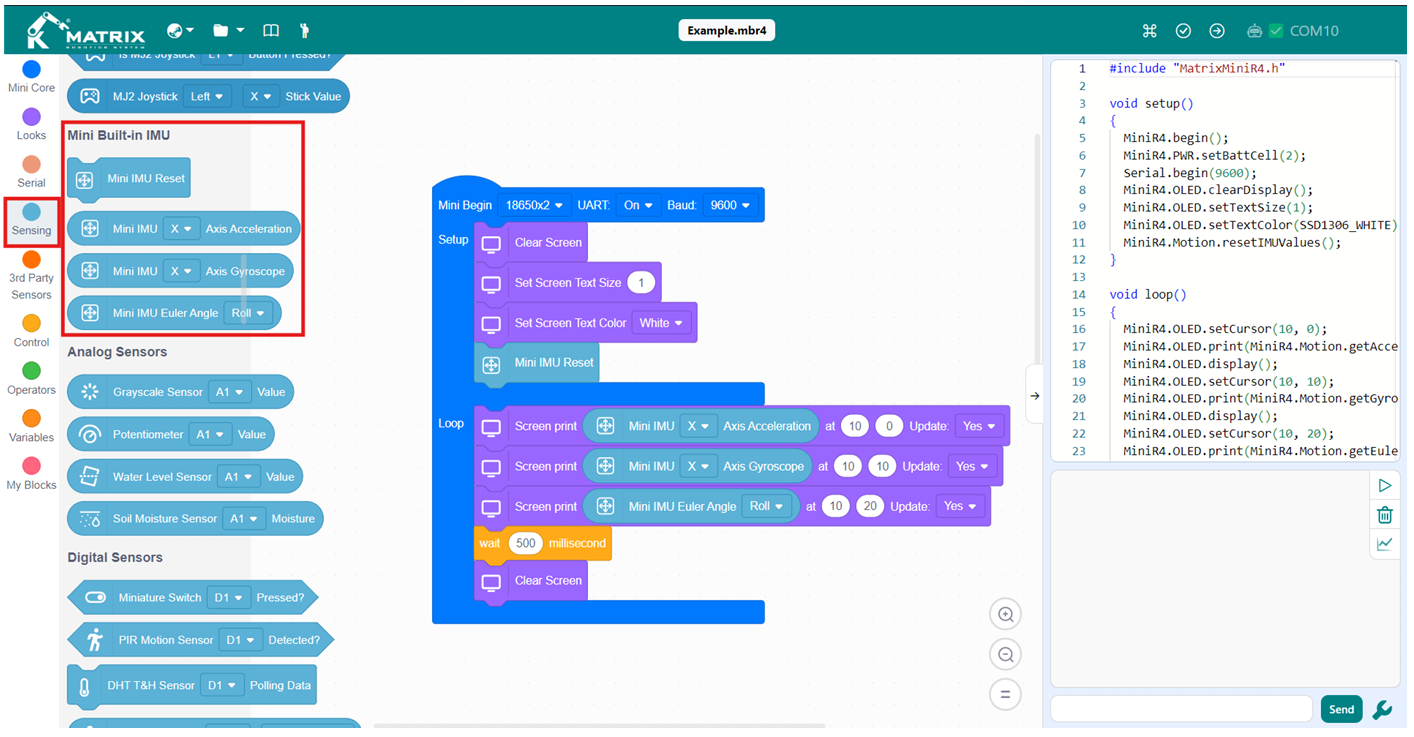Viewport: 1414px width, 737px height.
Task: Open Miniature Switch D1 port dropdown
Action: 228,598
